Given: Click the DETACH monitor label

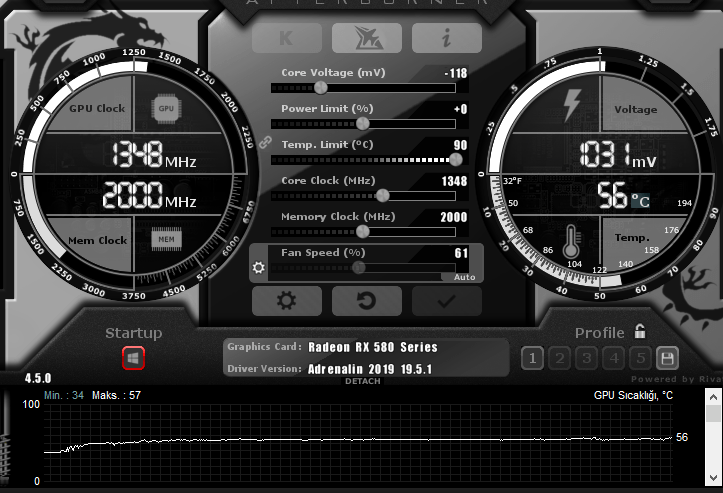Looking at the screenshot, I should (x=363, y=381).
